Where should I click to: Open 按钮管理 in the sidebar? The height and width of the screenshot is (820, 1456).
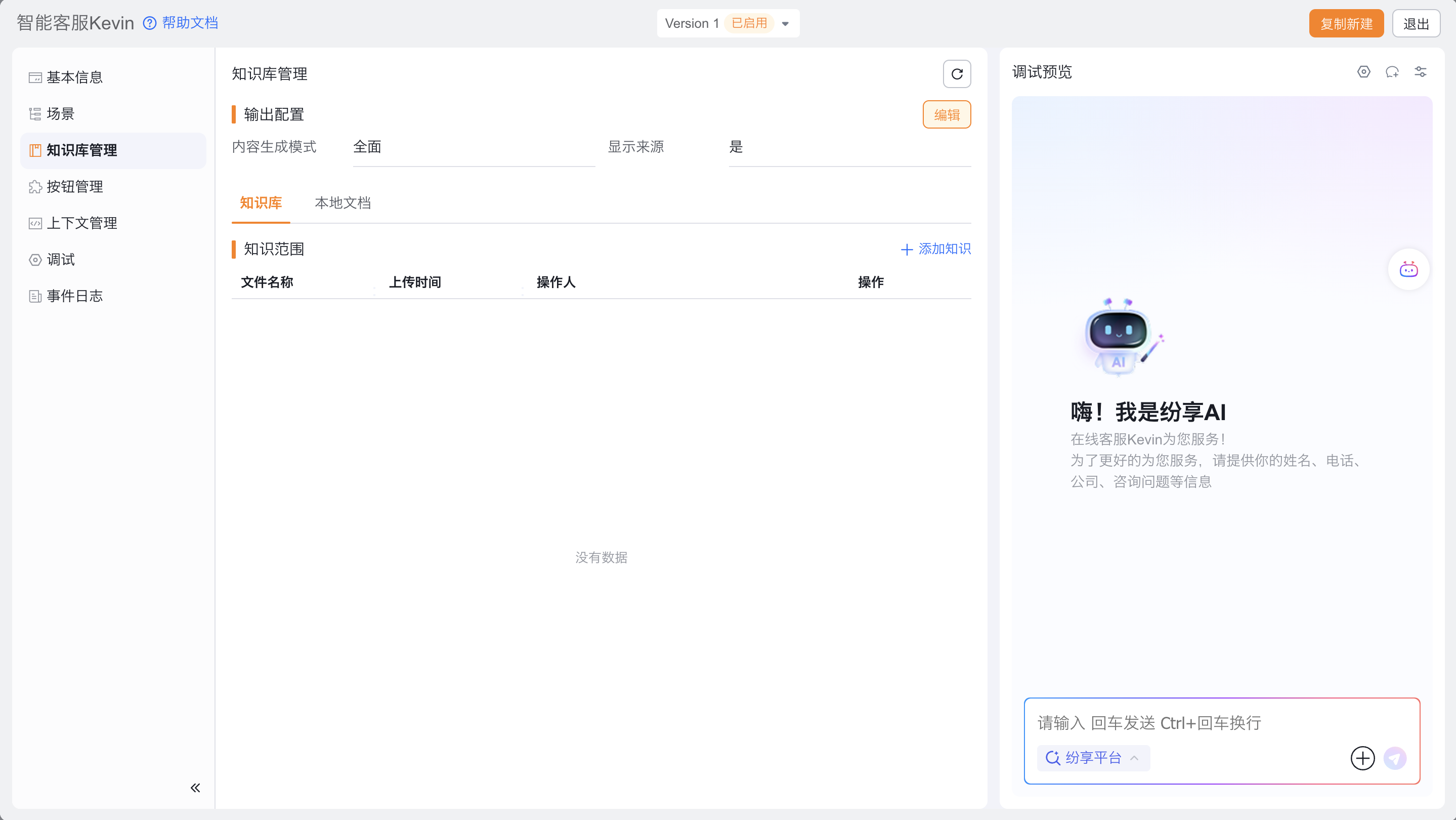pos(74,187)
